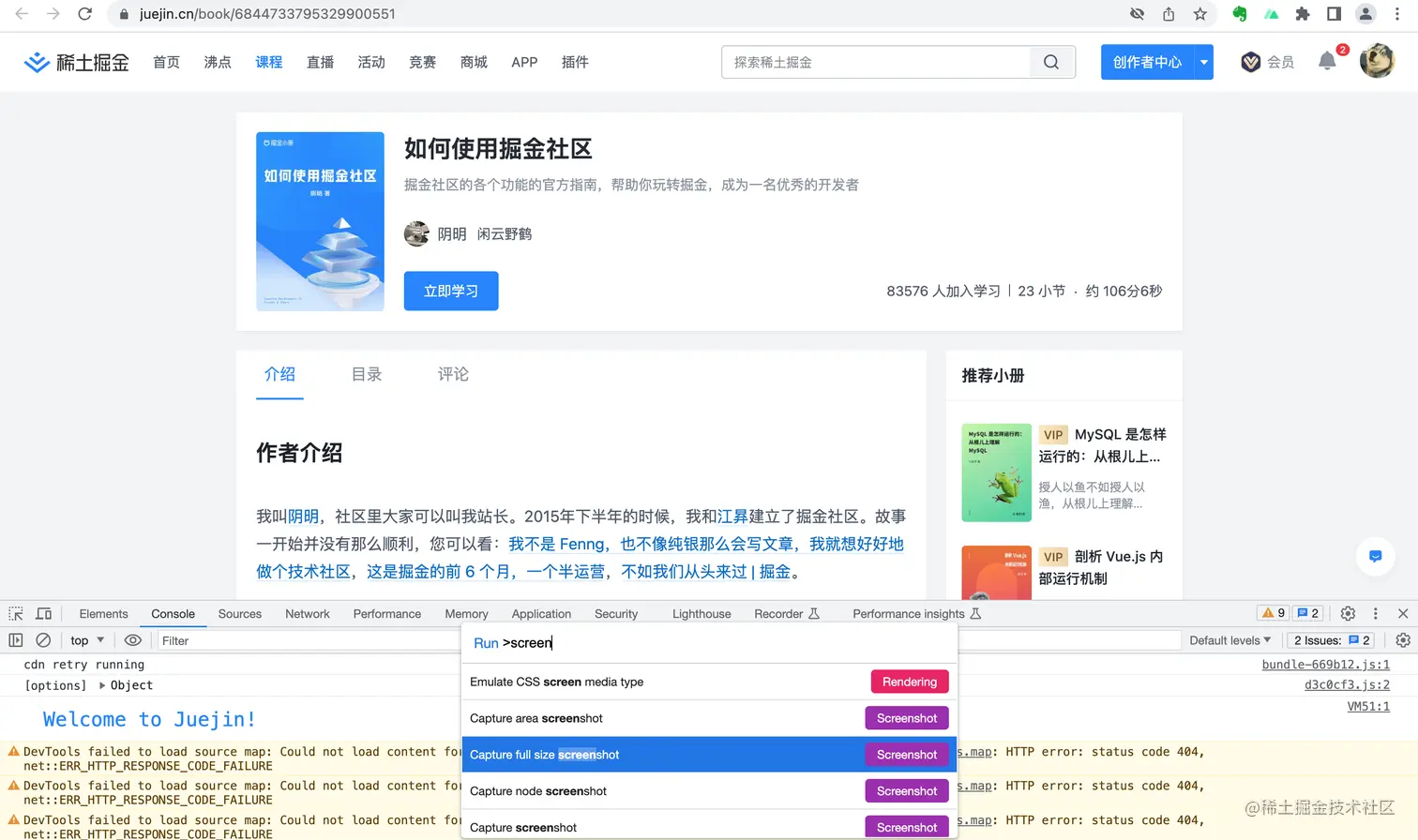Screen dimensions: 1418x840
Task: Select Capture full size screenshot command
Action: [709, 755]
